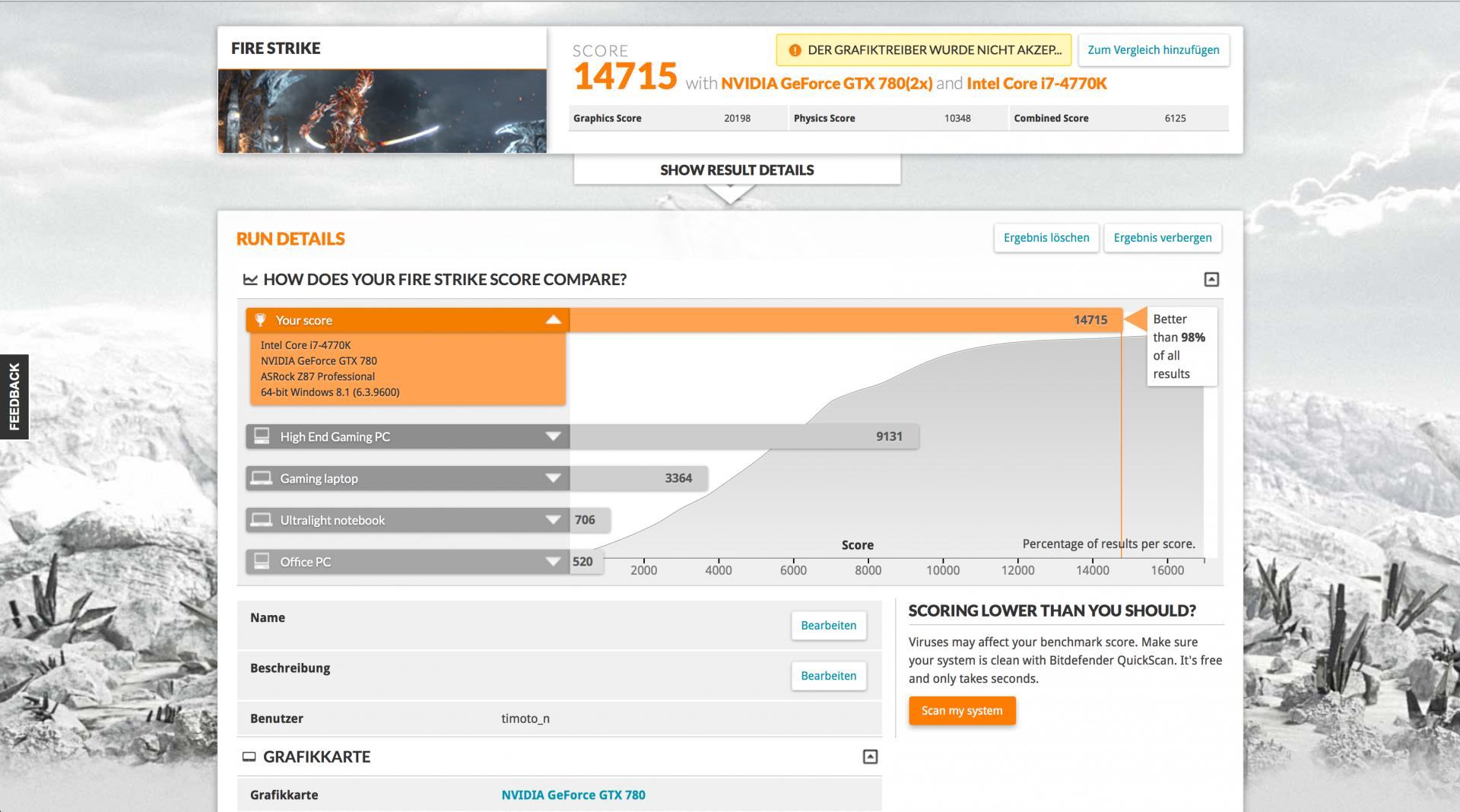Click the driver not accepted warning banner
This screenshot has width=1460, height=812.
coord(924,50)
